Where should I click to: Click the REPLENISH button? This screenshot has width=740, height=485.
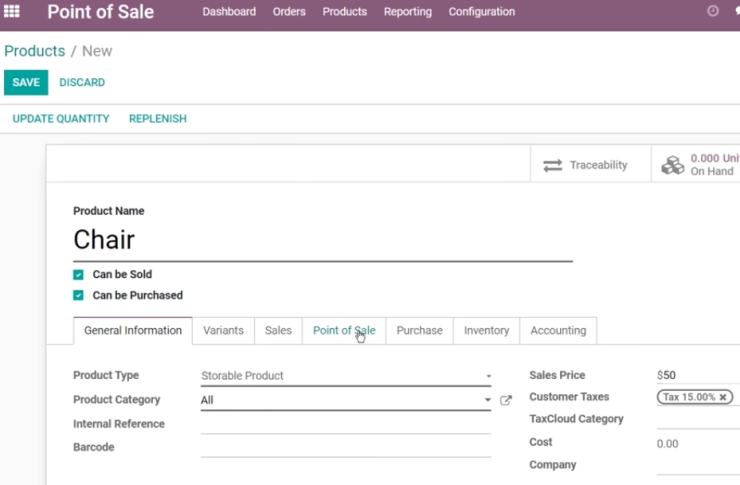click(x=158, y=119)
